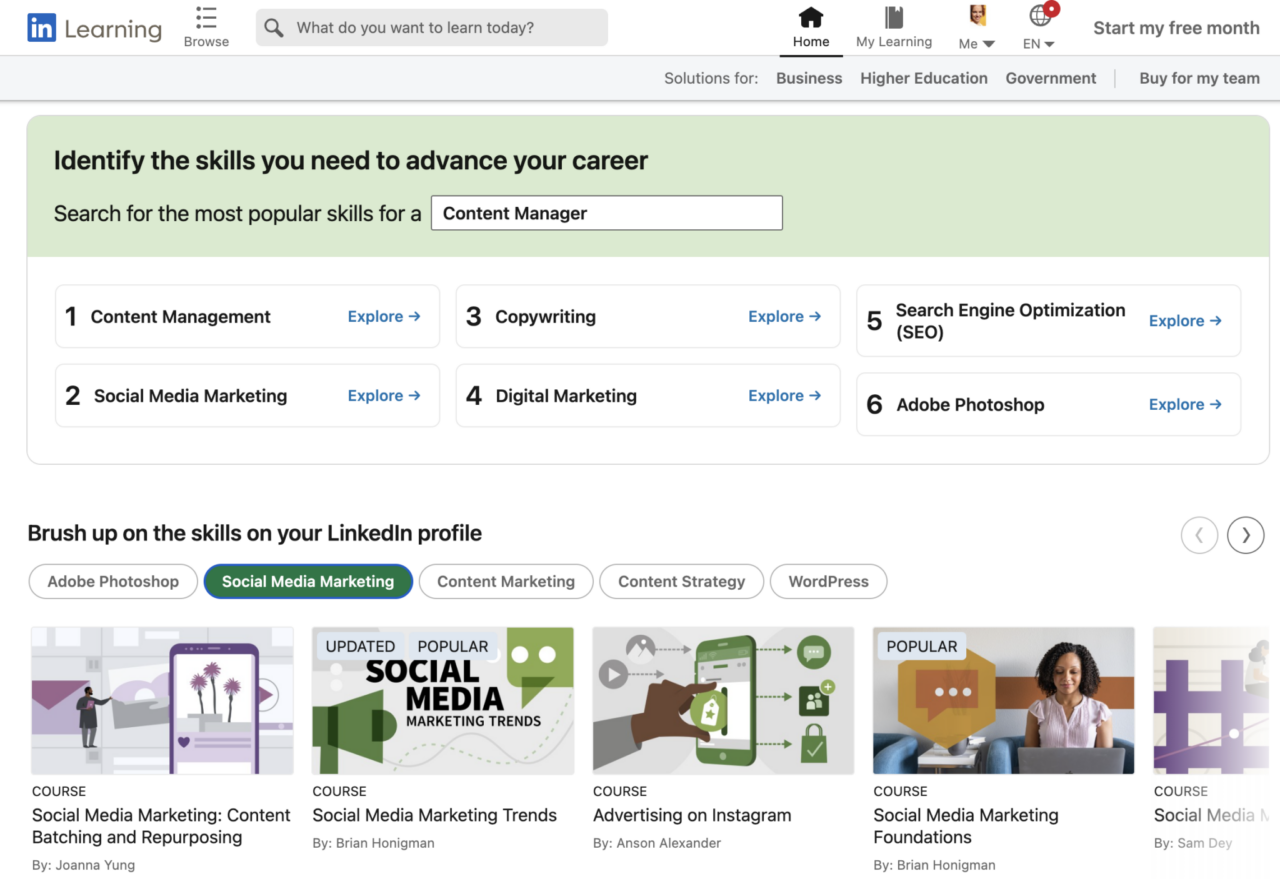Click the Copywriting skill card label

(x=546, y=316)
